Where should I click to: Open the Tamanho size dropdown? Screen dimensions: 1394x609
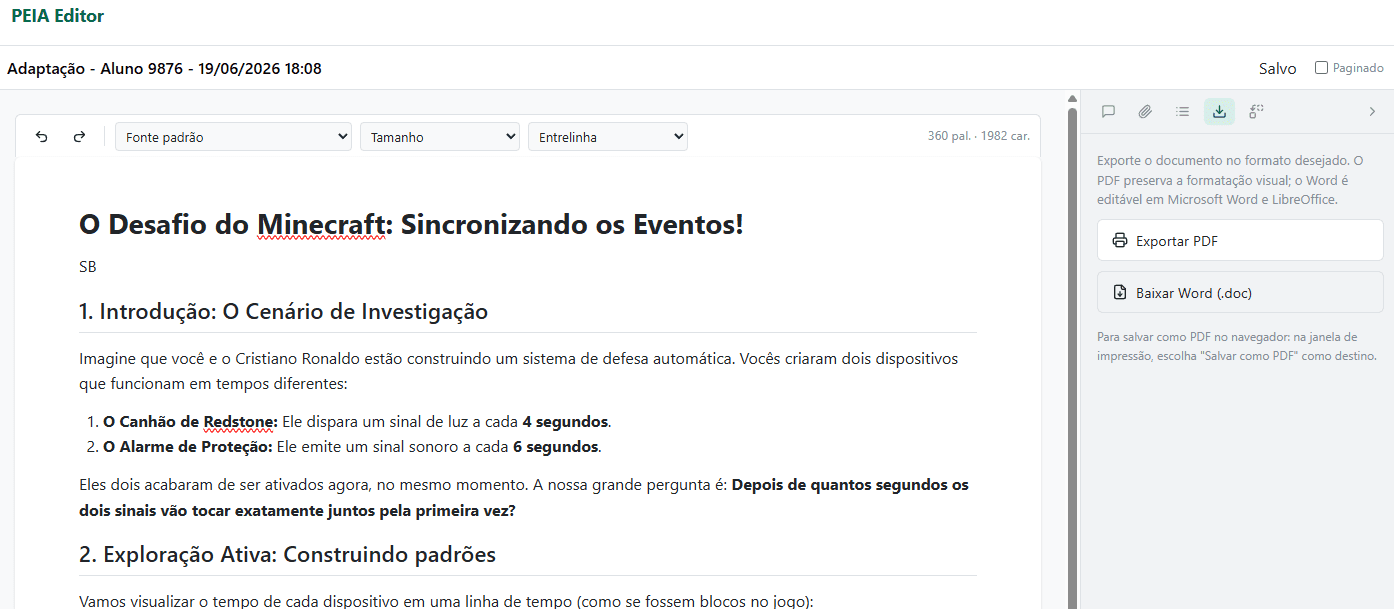point(440,137)
